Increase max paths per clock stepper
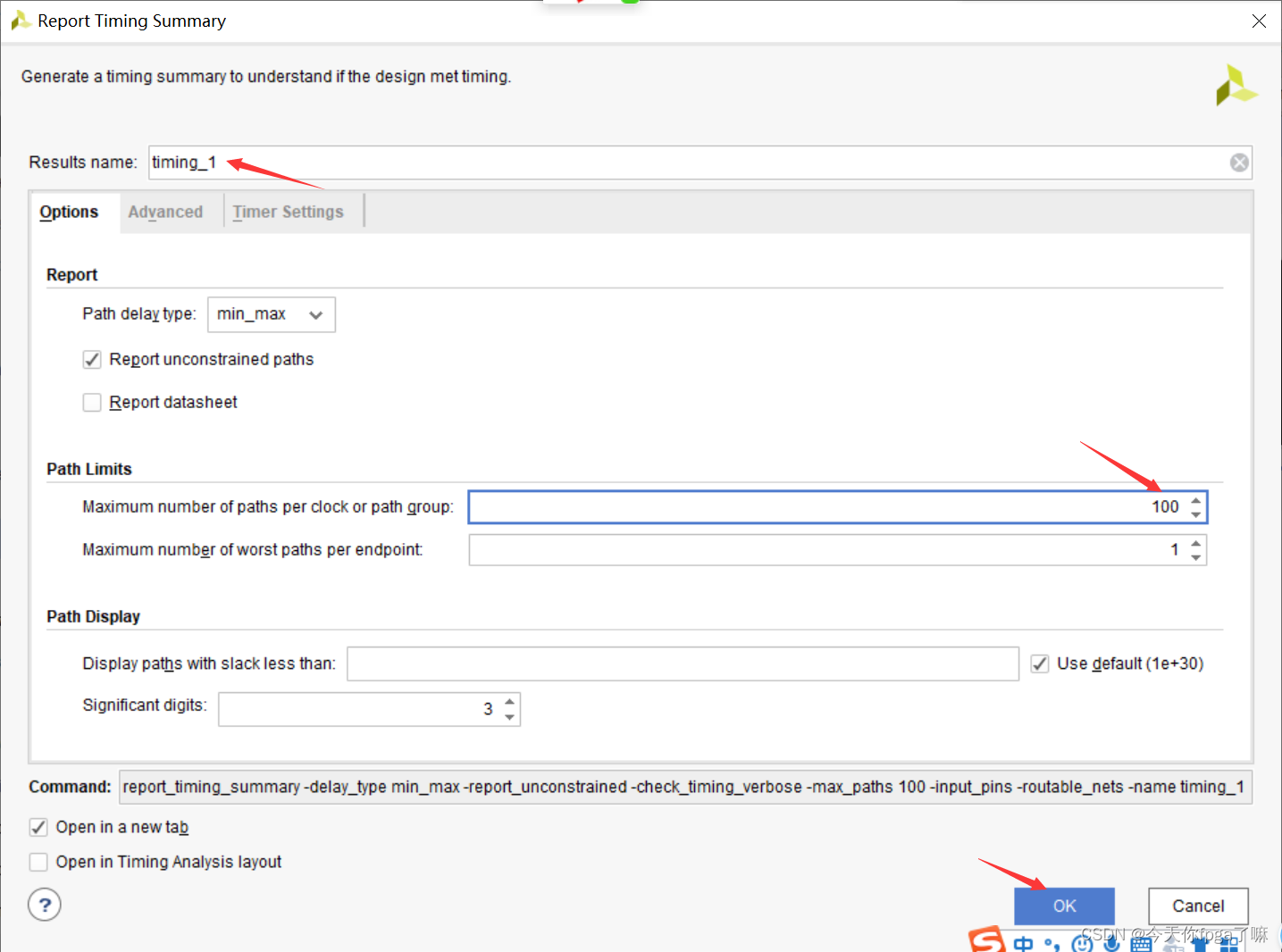 click(1196, 500)
